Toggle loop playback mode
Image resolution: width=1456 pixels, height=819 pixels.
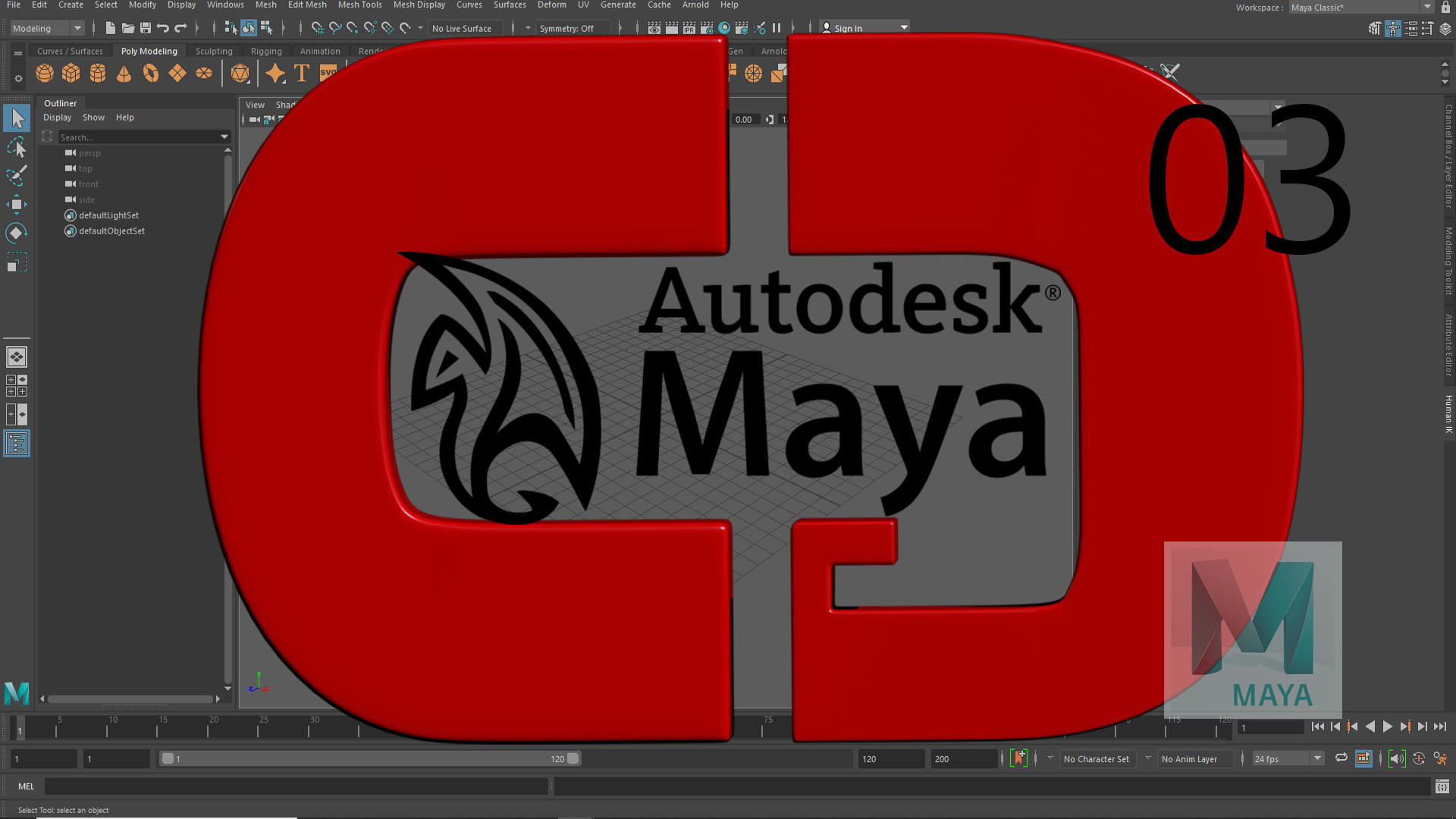[x=1341, y=758]
